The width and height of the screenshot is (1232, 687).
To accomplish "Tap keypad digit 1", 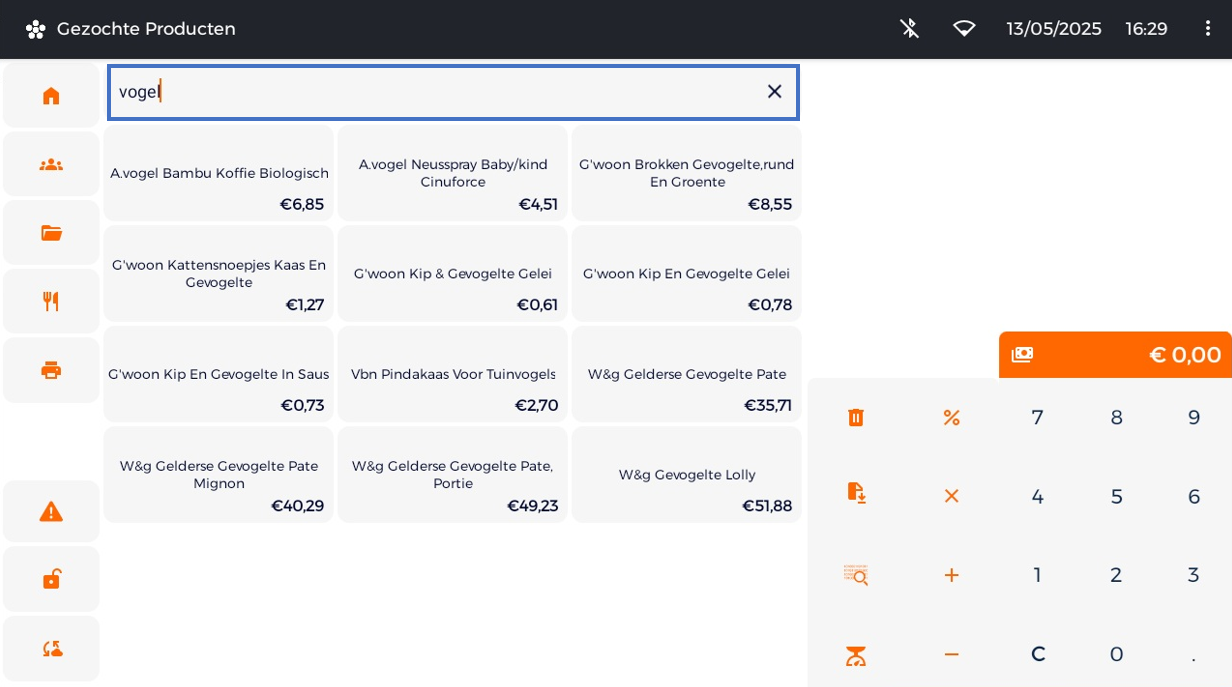I will [1037, 575].
